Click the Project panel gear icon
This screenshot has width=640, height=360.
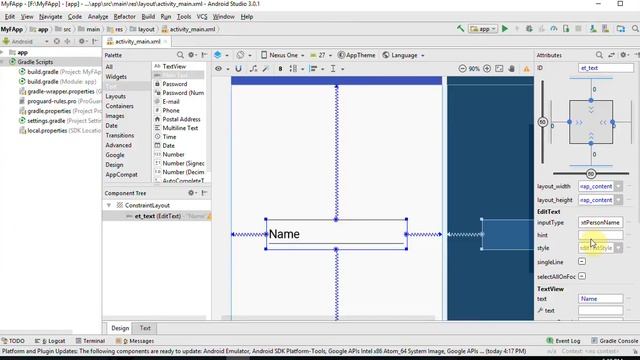(x=82, y=41)
